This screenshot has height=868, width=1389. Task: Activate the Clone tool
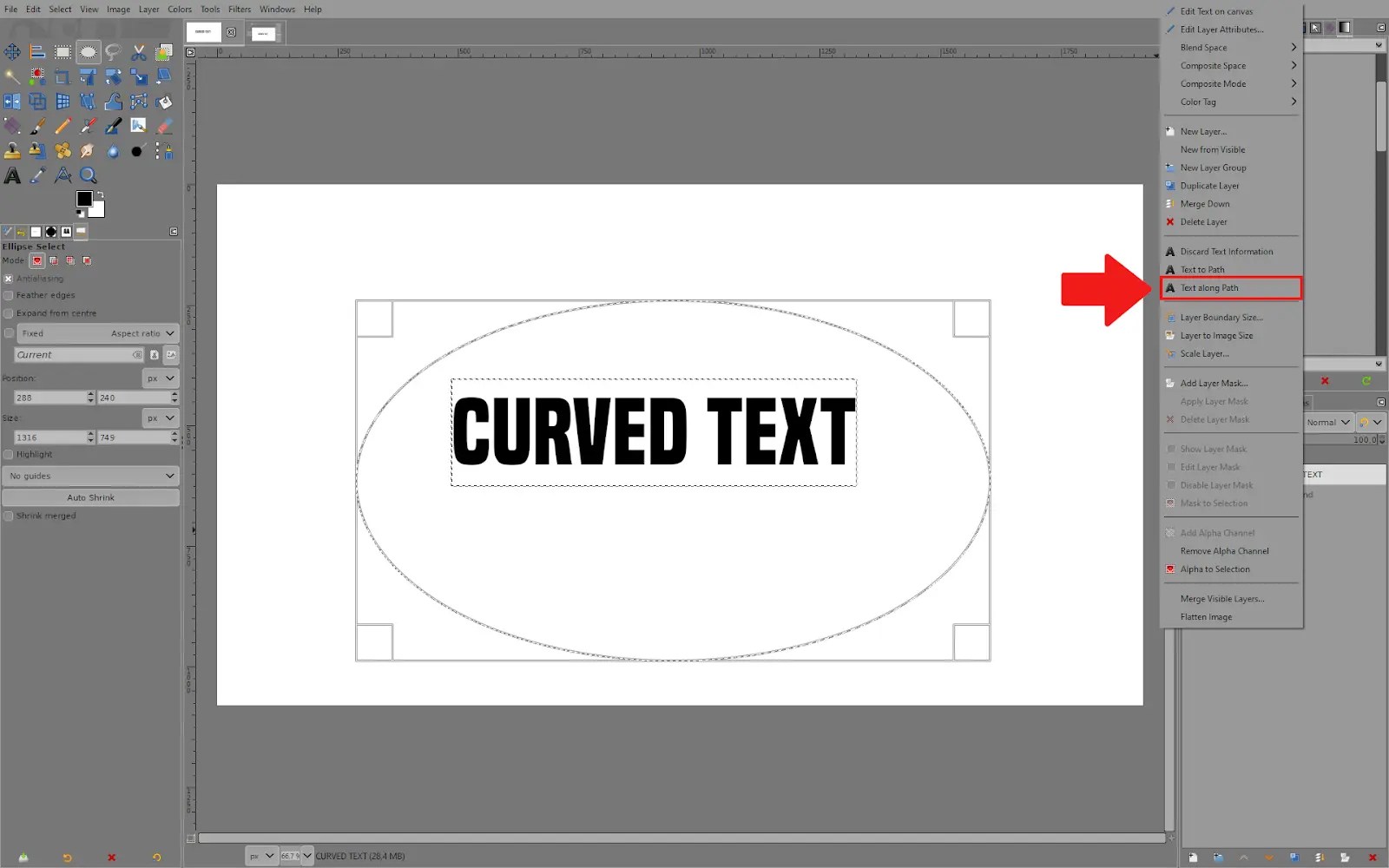12,150
